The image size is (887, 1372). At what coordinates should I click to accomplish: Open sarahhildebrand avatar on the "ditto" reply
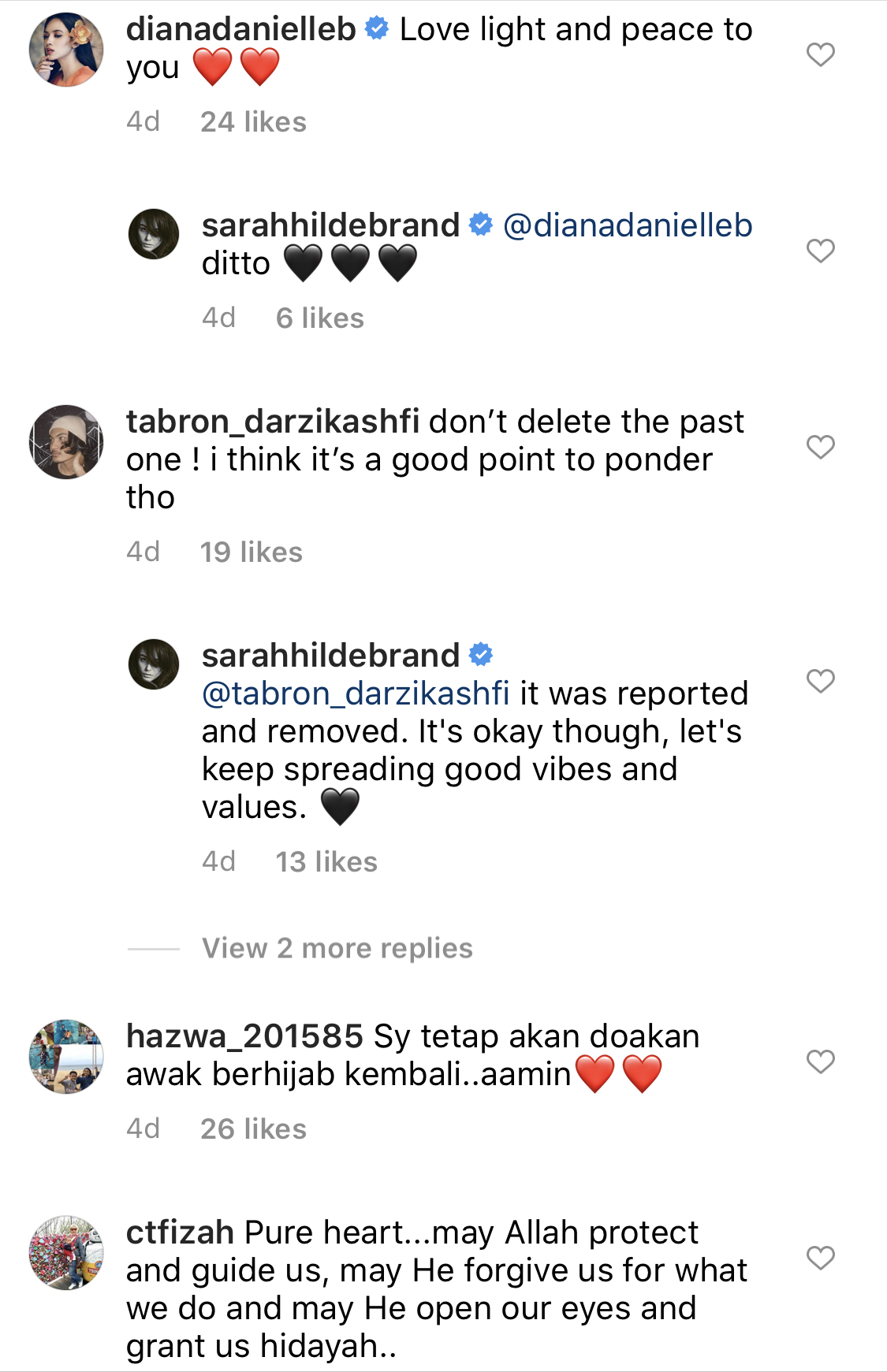click(x=154, y=234)
